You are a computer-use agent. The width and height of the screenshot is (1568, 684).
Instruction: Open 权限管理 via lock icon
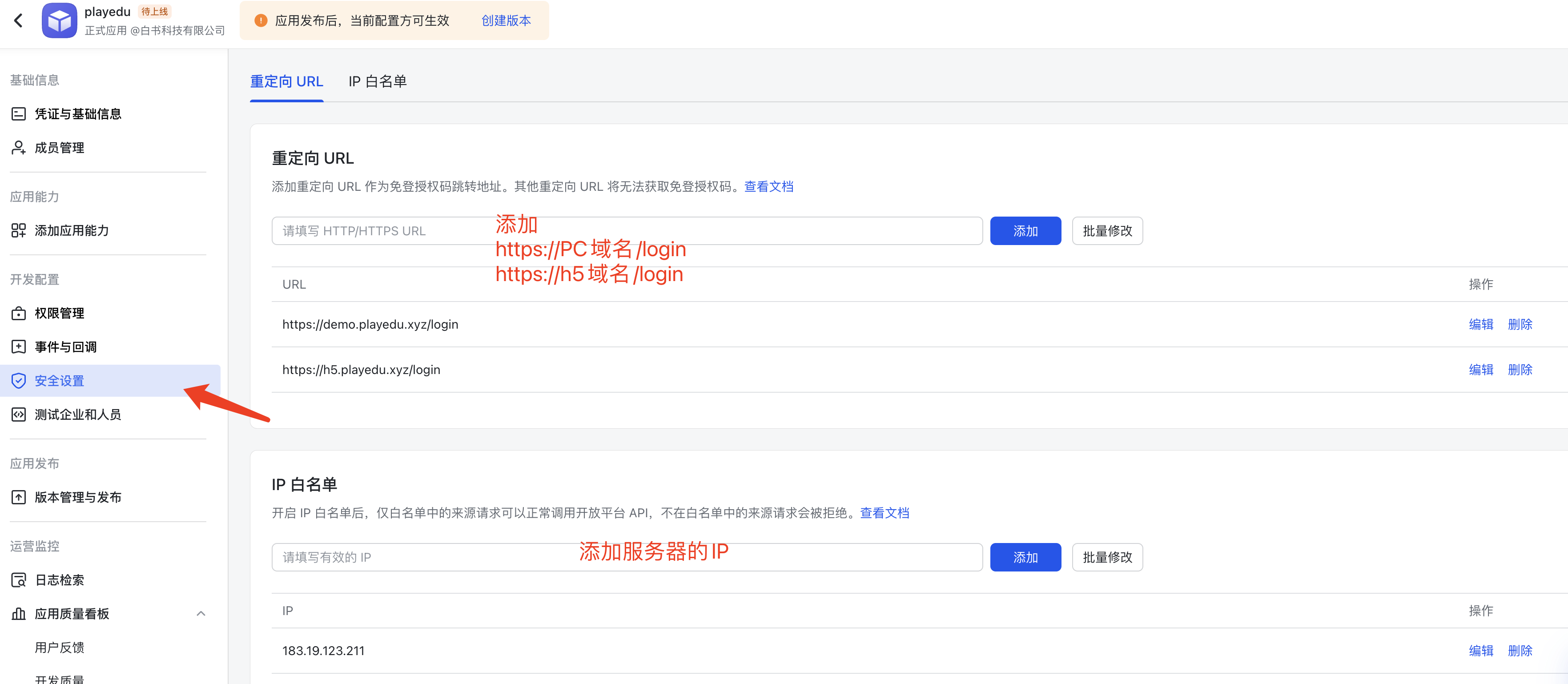click(x=19, y=314)
